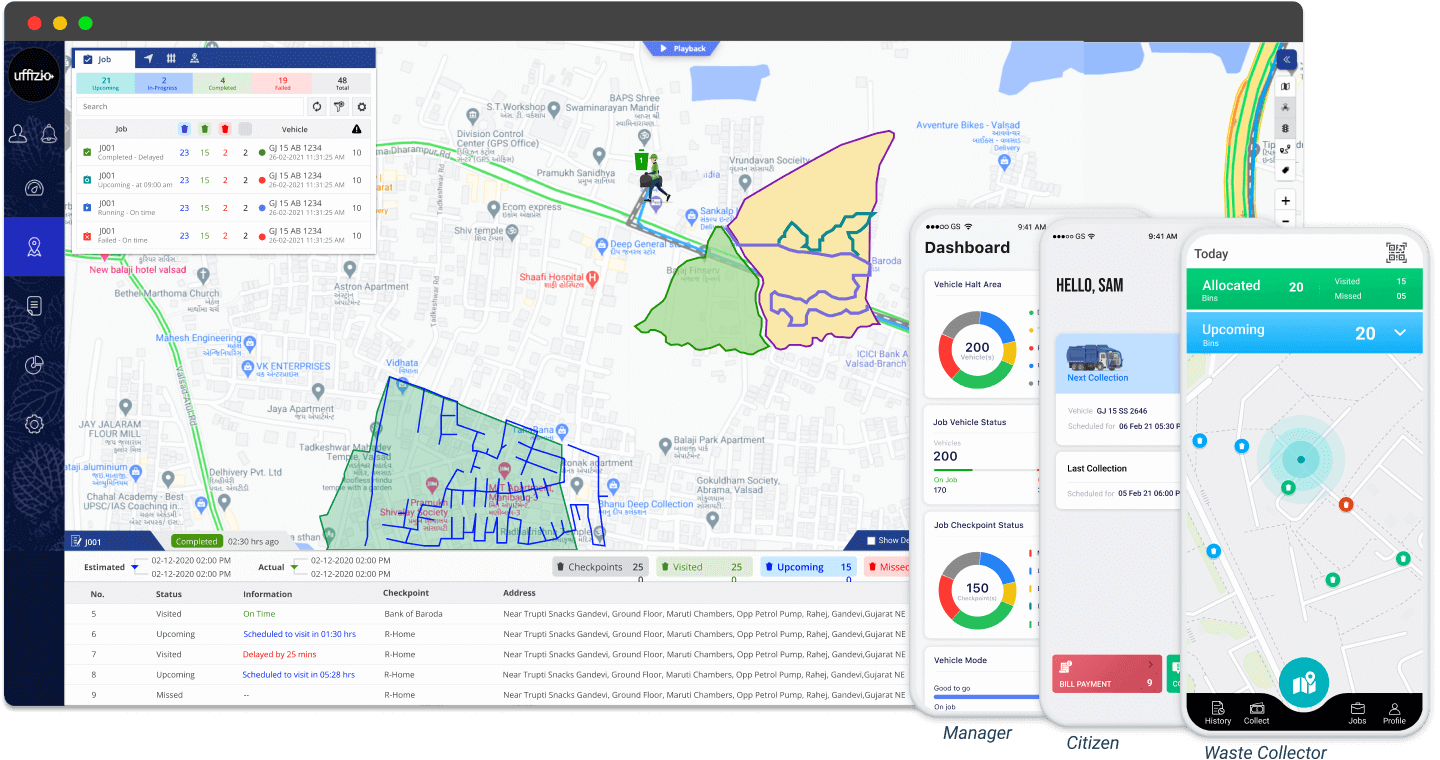The height and width of the screenshot is (760, 1440).
Task: Click the waste collector marker on map
Action: (652, 178)
